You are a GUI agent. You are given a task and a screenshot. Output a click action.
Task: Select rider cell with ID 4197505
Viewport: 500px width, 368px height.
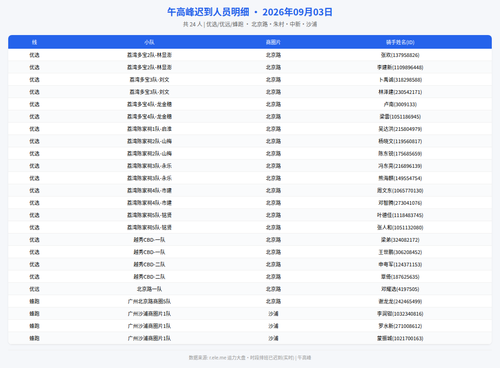(400, 289)
